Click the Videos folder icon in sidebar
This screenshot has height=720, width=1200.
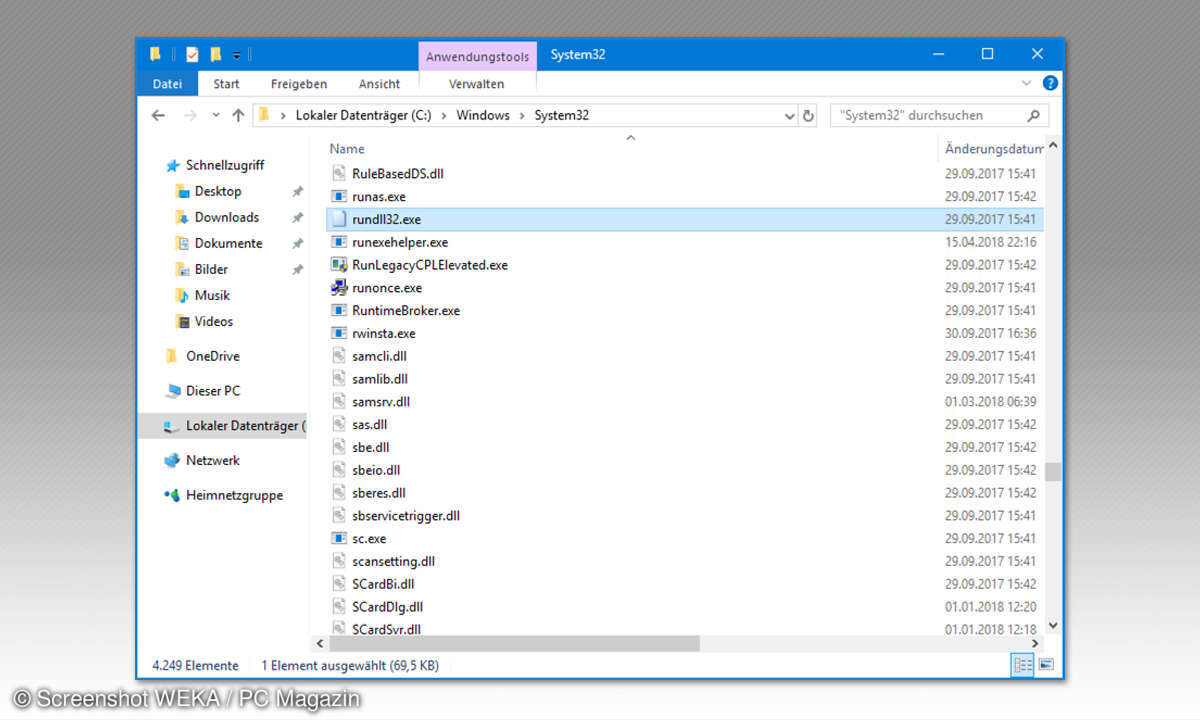[x=182, y=321]
